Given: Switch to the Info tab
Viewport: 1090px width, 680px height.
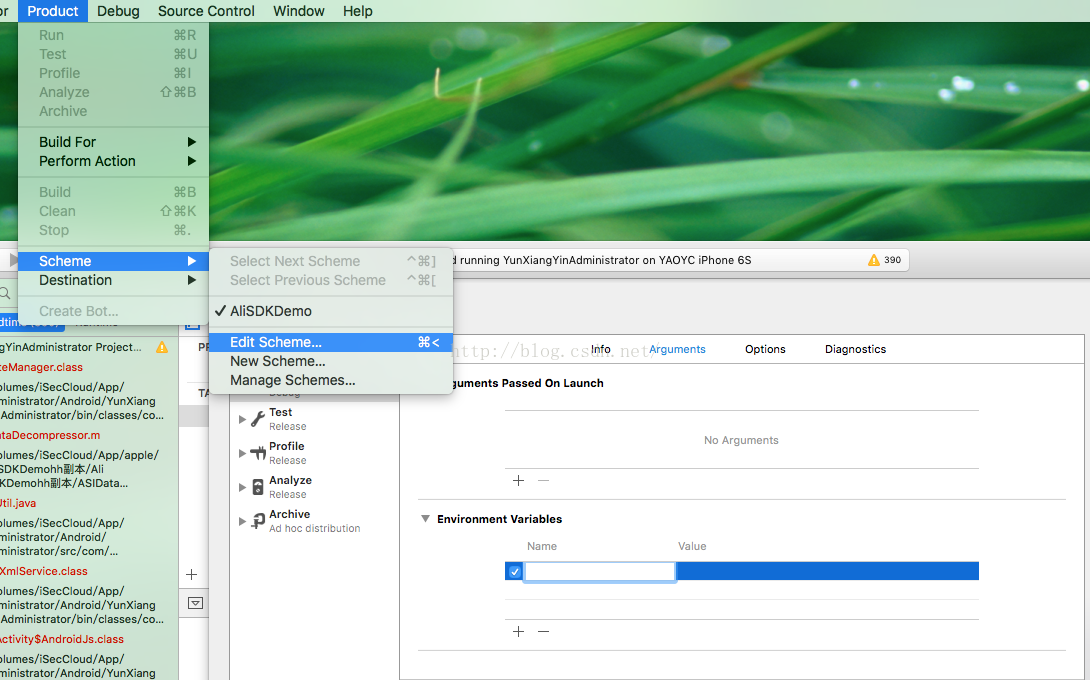Looking at the screenshot, I should click(601, 349).
